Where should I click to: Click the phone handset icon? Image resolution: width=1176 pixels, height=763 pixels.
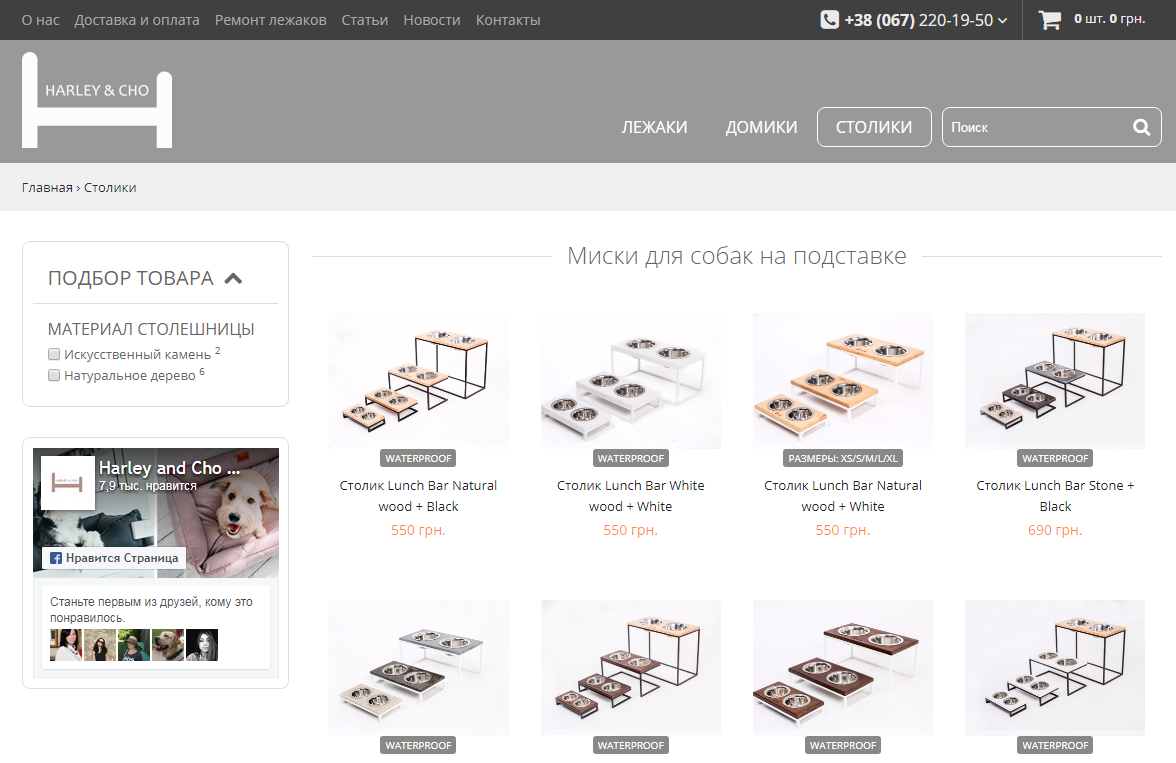pyautogui.click(x=829, y=20)
